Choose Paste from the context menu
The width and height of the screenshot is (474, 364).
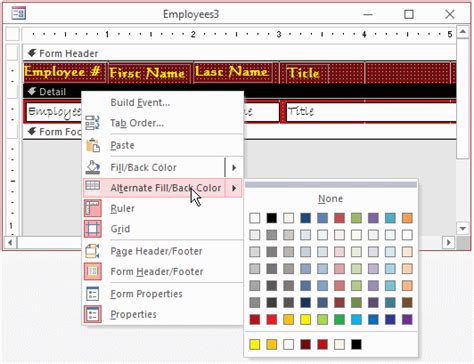[x=163, y=145]
